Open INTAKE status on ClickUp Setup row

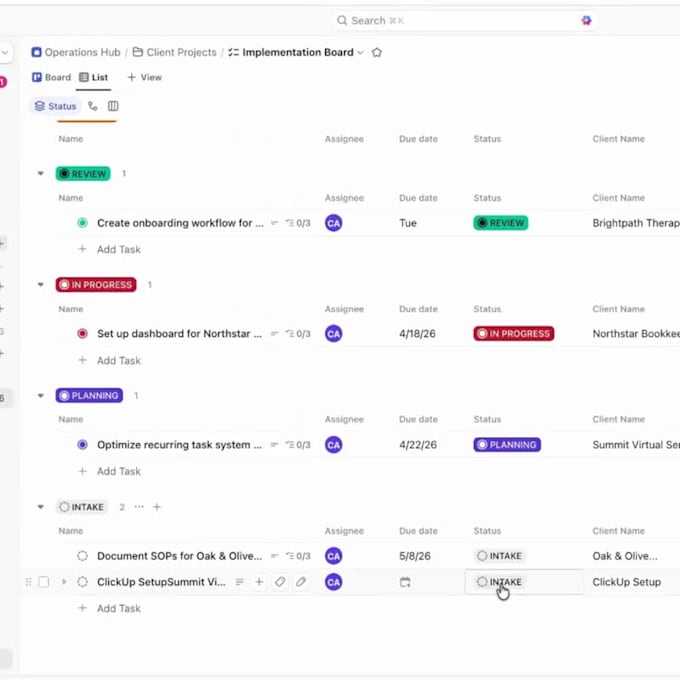click(x=500, y=582)
